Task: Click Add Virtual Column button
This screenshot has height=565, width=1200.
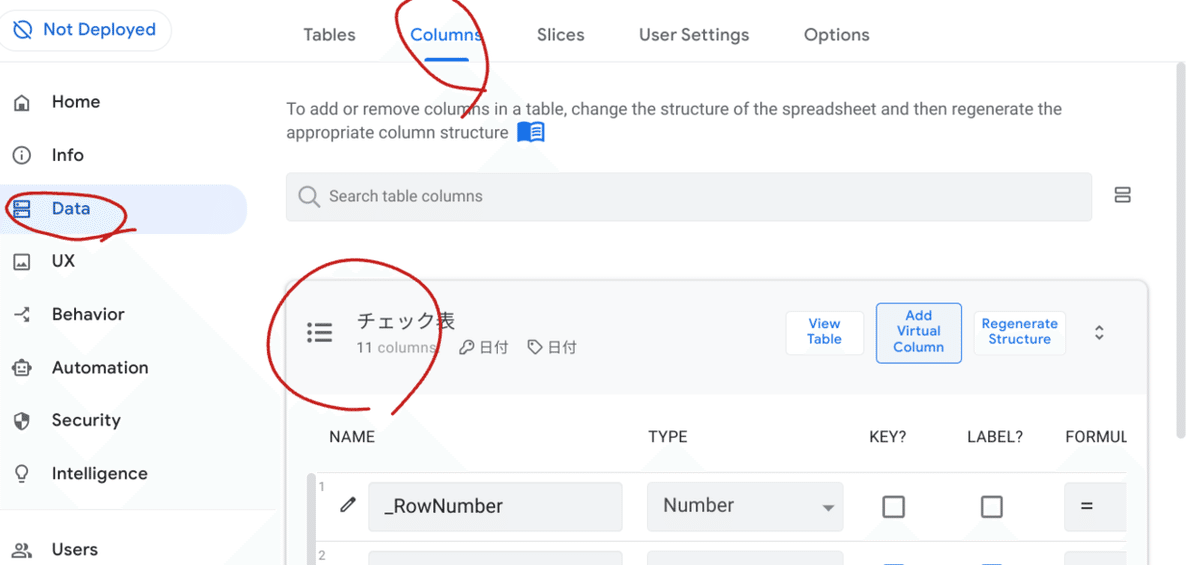Action: (919, 332)
